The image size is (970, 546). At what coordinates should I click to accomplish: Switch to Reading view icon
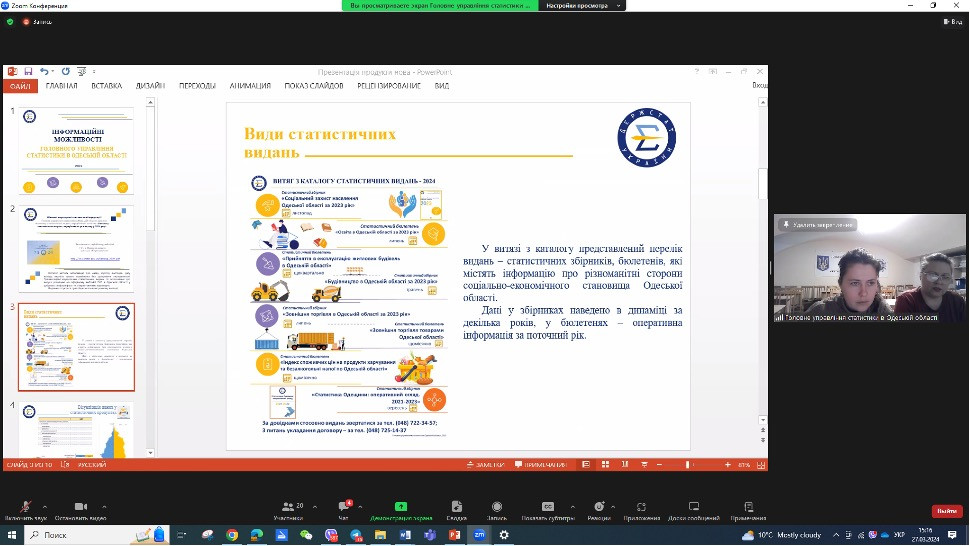(625, 464)
